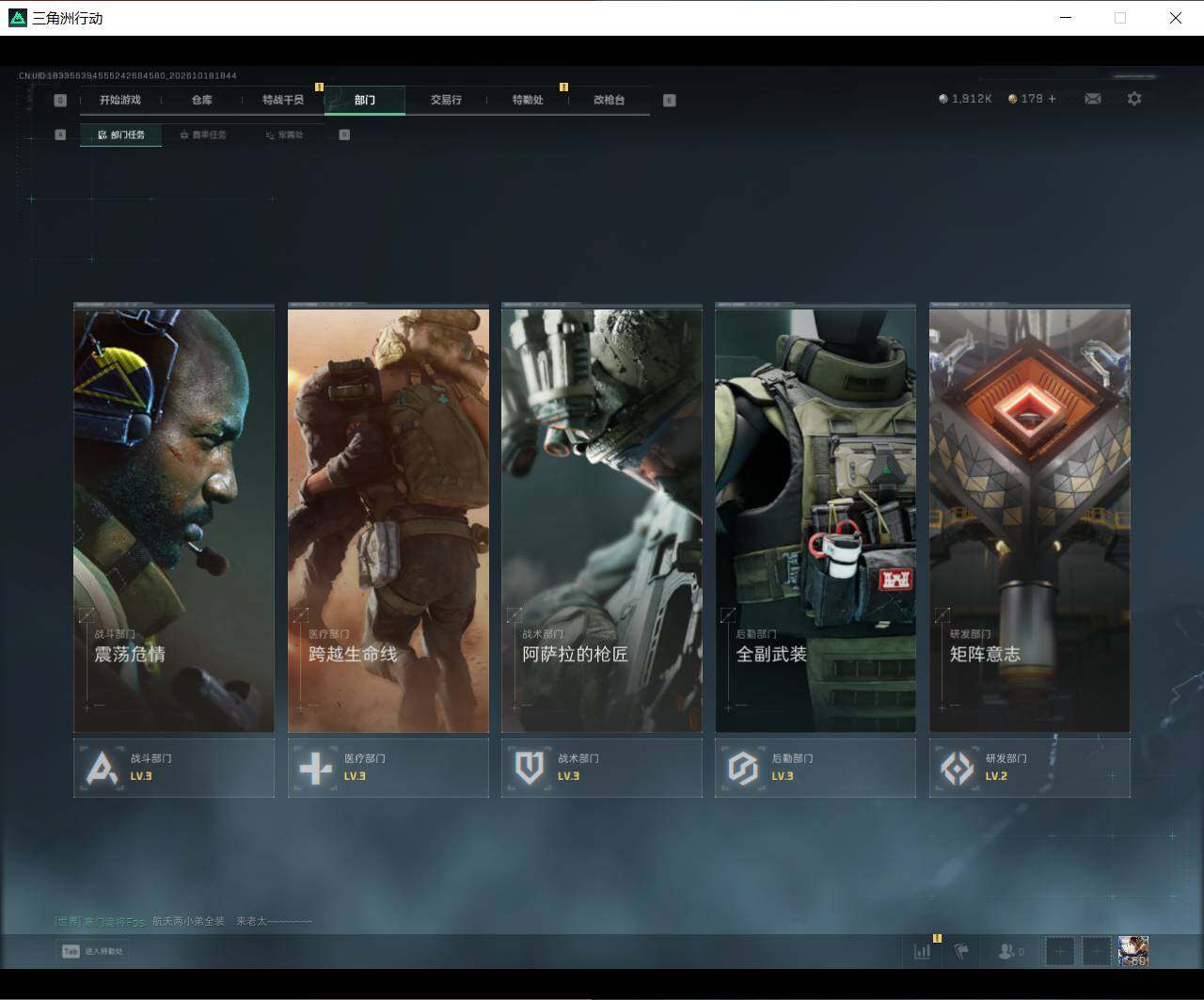This screenshot has width=1204, height=1000.
Task: Click the first empty squad slot plus
Action: coord(1060,952)
